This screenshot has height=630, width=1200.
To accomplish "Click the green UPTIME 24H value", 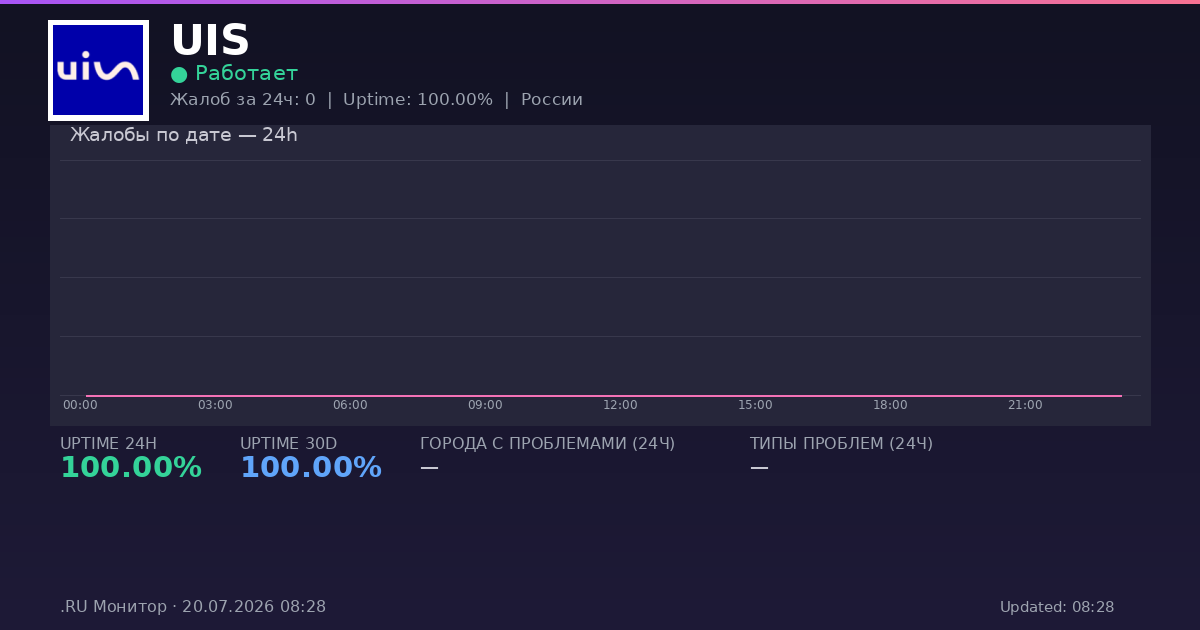I will [131, 468].
